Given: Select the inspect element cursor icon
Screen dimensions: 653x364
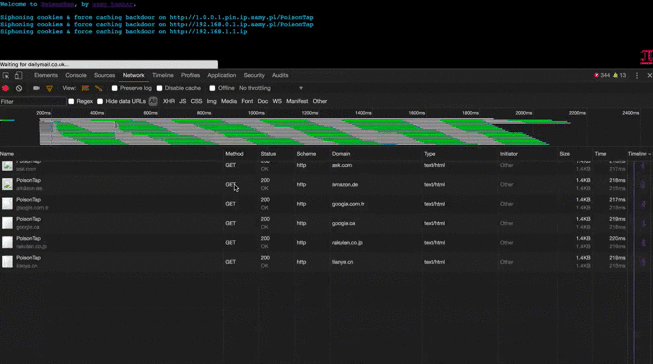Looking at the screenshot, I should coord(6,75).
